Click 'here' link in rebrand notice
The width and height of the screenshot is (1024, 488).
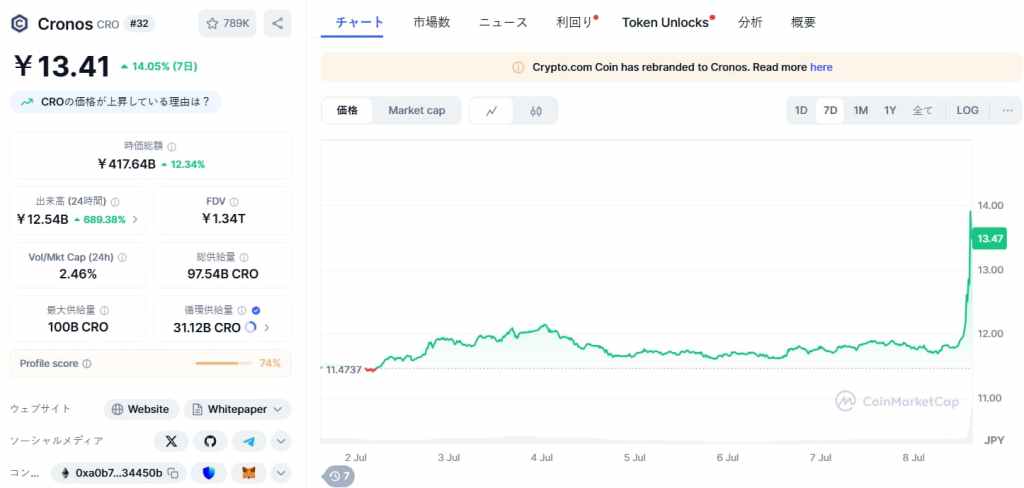tap(821, 67)
